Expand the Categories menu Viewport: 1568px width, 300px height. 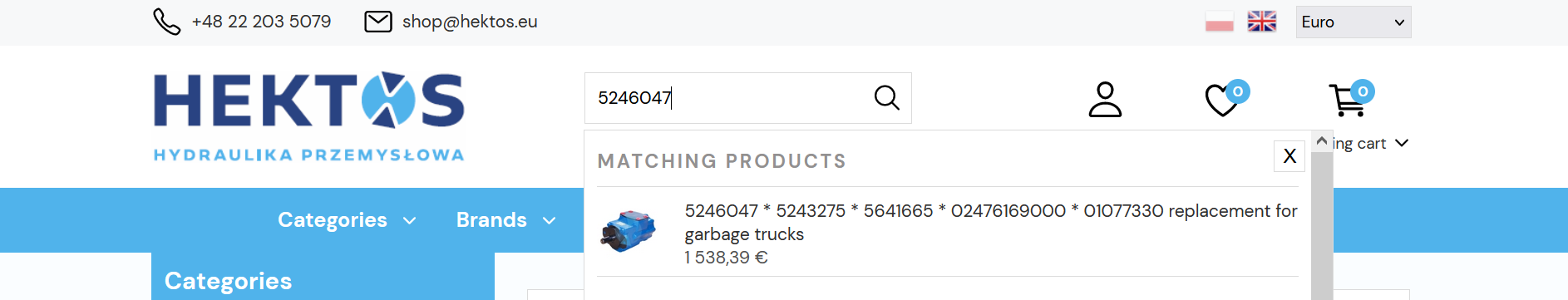point(347,220)
